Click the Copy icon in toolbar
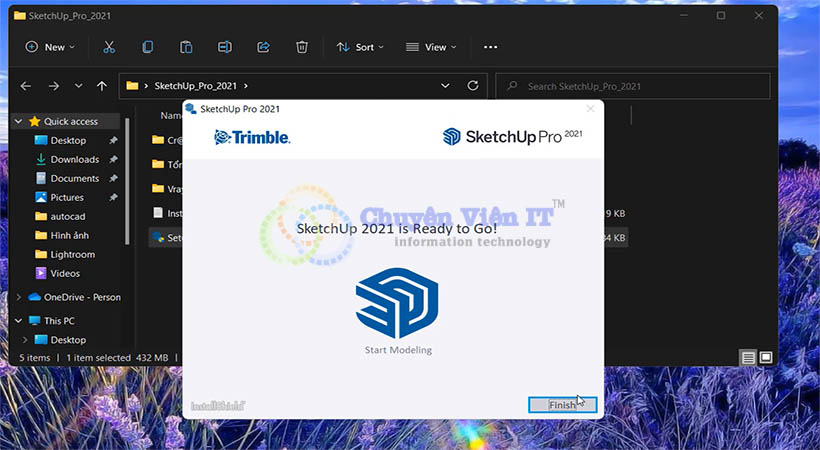Screen dimensions: 820x450 [148, 47]
